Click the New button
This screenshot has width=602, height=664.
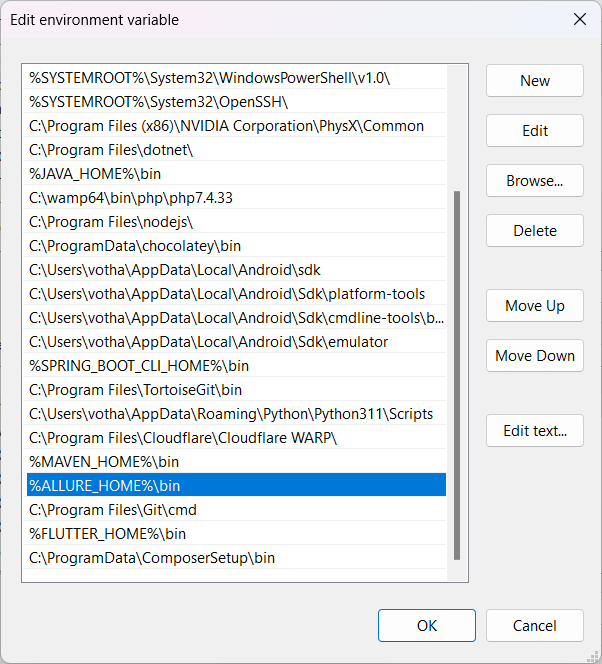[535, 80]
